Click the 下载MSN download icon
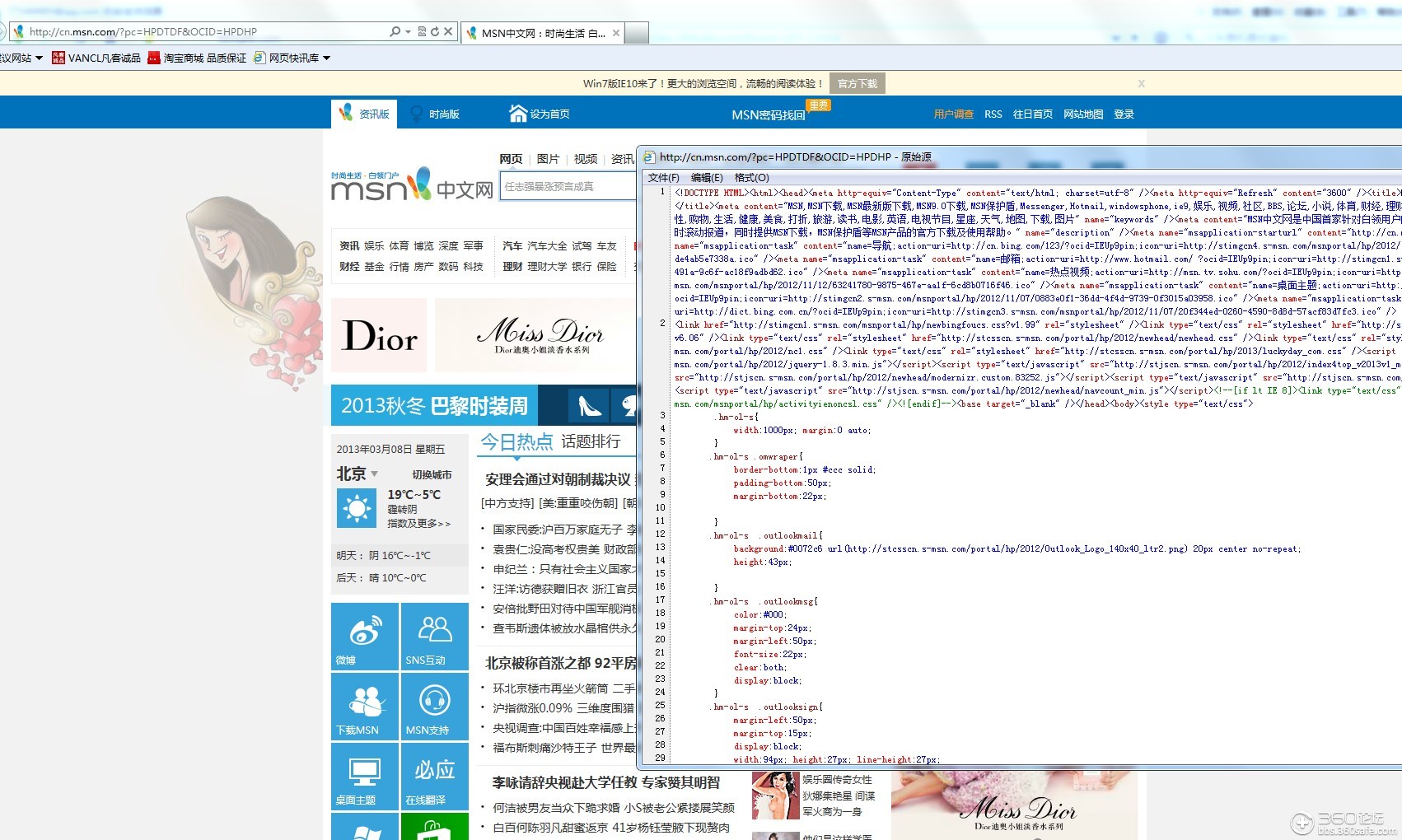The height and width of the screenshot is (840, 1402). click(x=364, y=704)
